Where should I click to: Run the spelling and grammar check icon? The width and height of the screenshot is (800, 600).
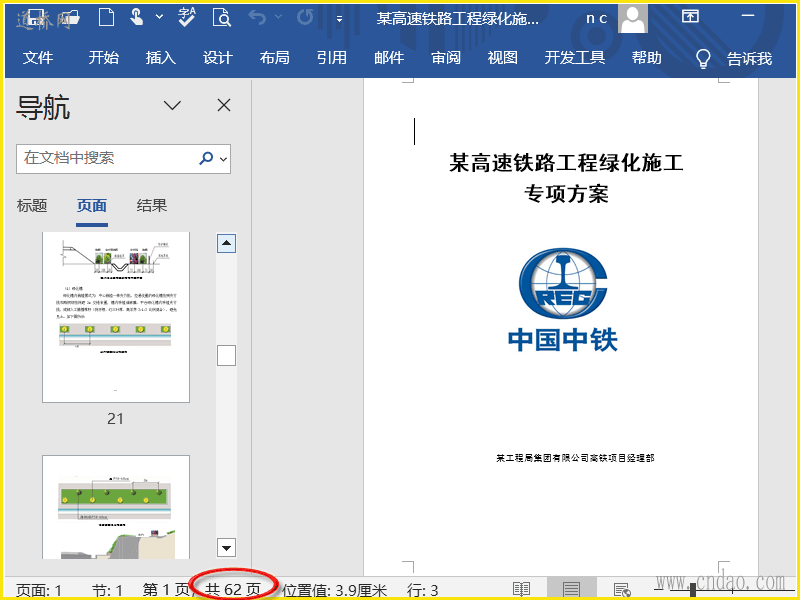[x=187, y=18]
